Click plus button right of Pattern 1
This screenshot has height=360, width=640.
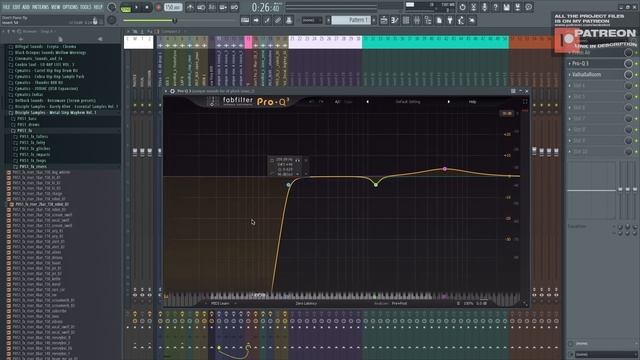pyautogui.click(x=374, y=20)
